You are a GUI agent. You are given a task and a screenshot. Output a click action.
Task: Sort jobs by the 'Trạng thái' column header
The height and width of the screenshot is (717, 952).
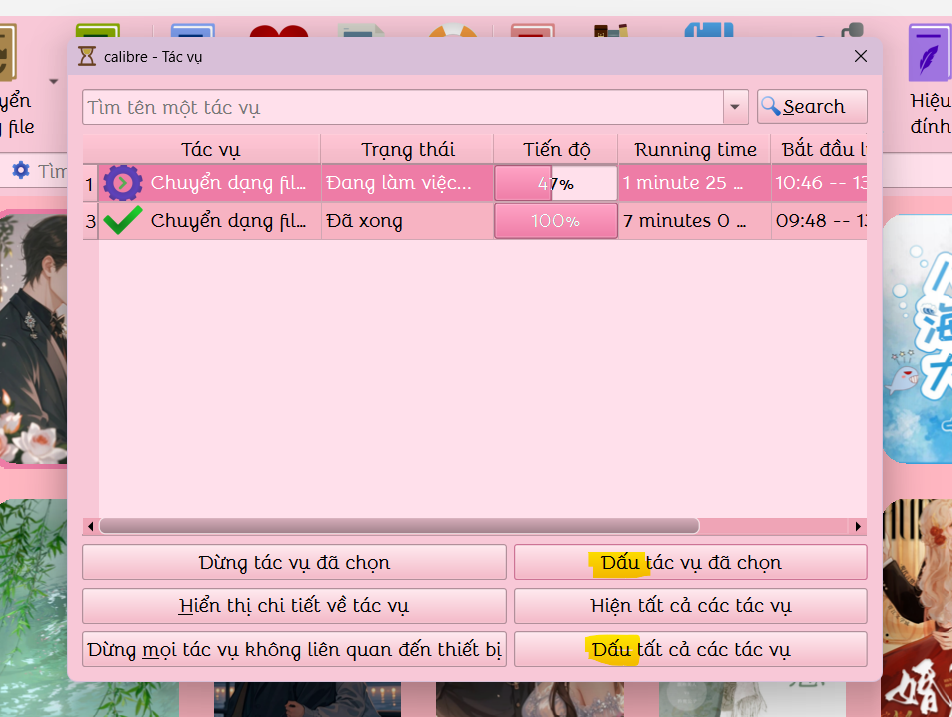(407, 149)
